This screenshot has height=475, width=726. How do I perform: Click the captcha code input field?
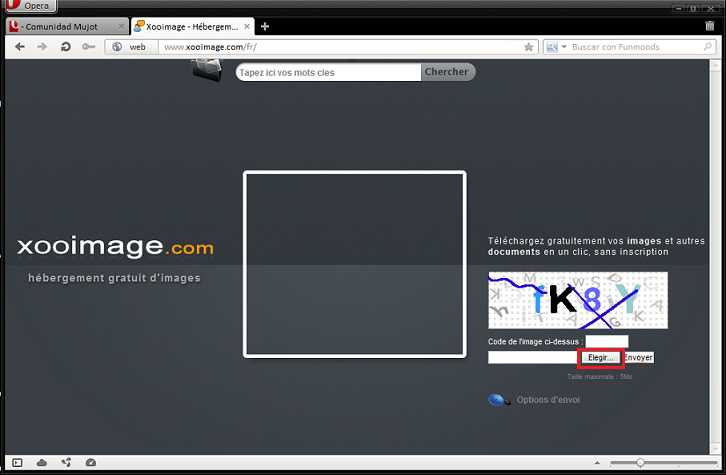click(x=606, y=342)
